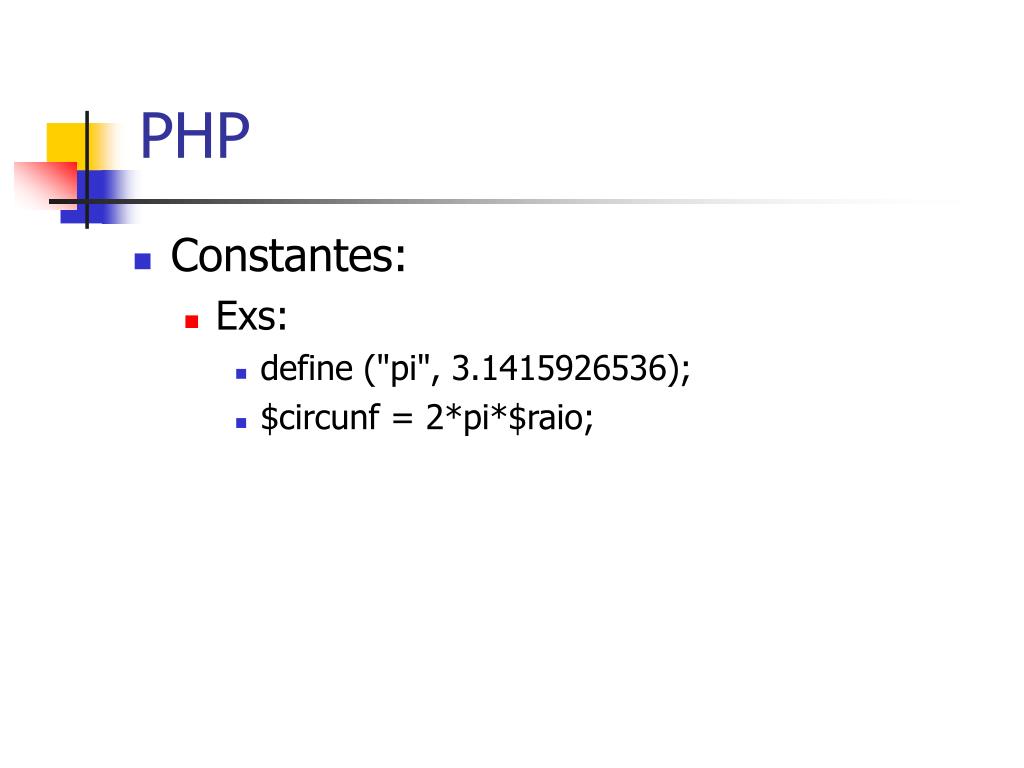1024x768 pixels.
Task: Click the empty white area below the code
Action: (x=512, y=588)
